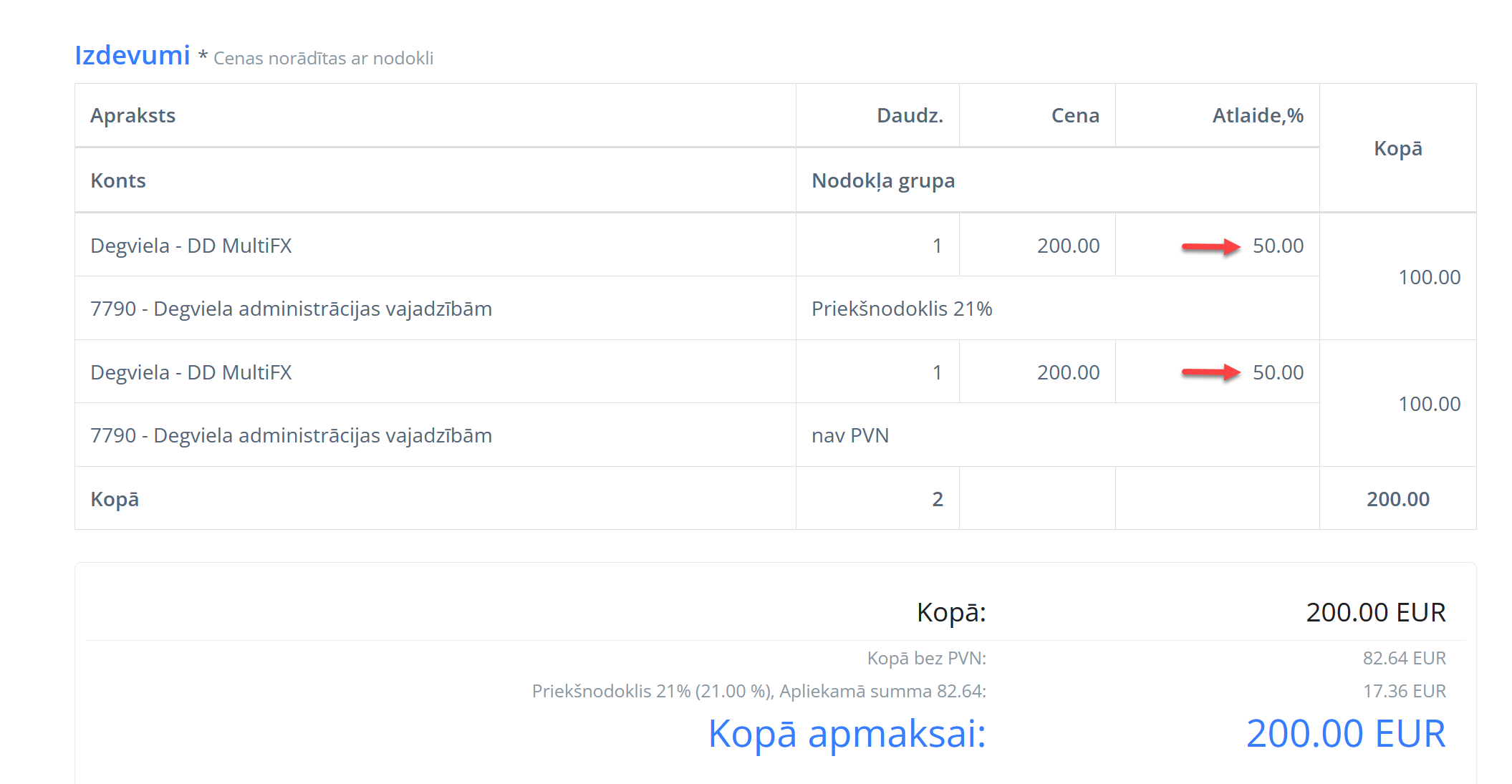Click the 17.36 EUR tax amount
Image resolution: width=1512 pixels, height=784 pixels.
click(x=1404, y=691)
